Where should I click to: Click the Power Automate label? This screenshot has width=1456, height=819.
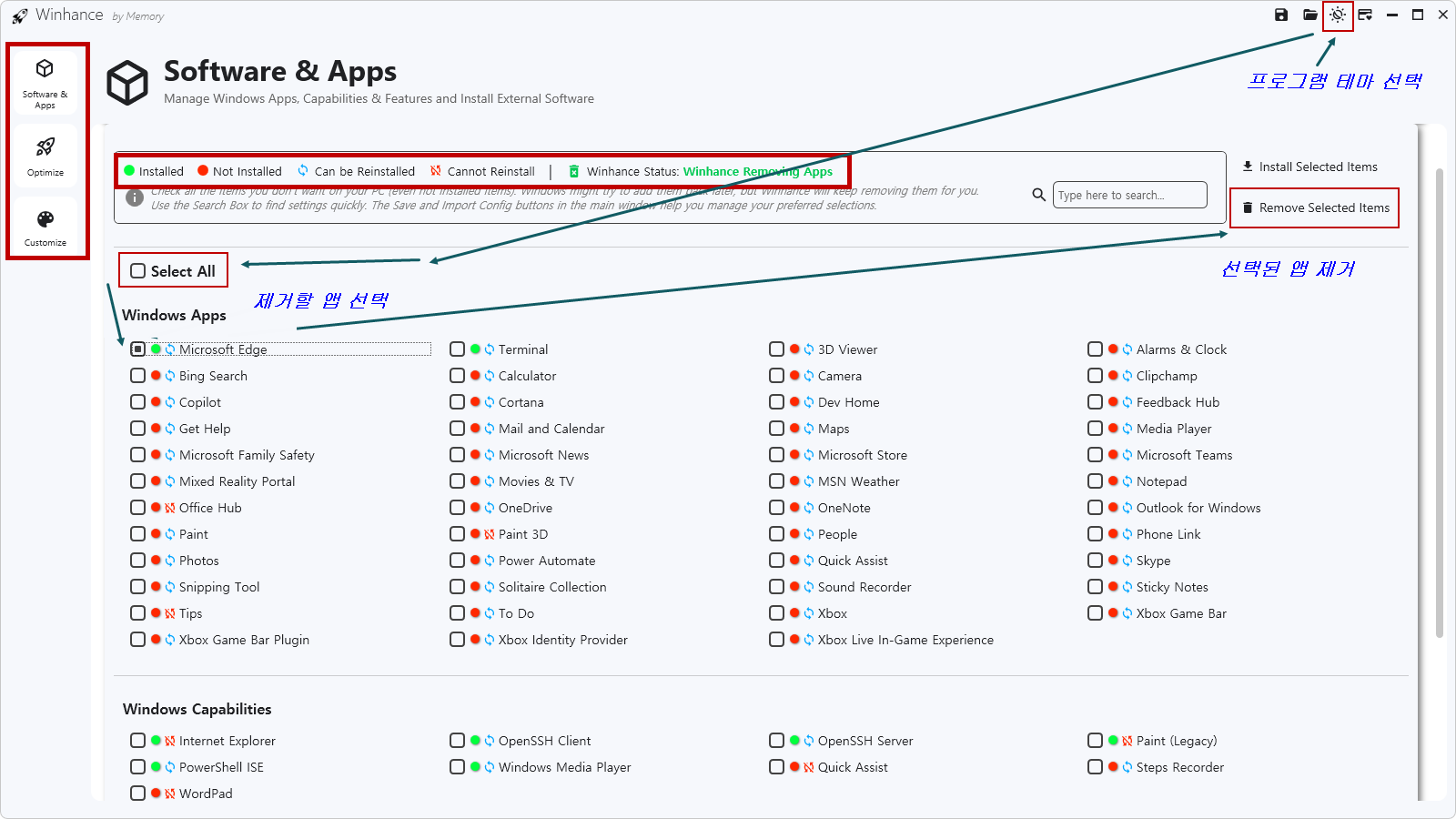(547, 561)
